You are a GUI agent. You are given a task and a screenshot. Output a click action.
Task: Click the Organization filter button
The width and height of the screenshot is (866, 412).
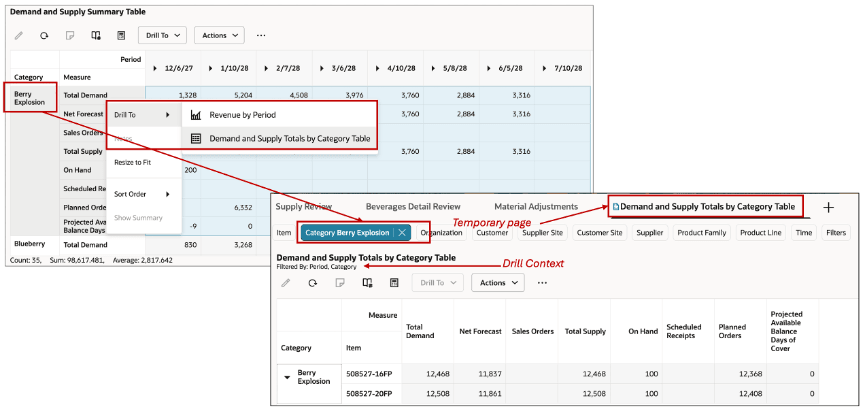(x=441, y=233)
